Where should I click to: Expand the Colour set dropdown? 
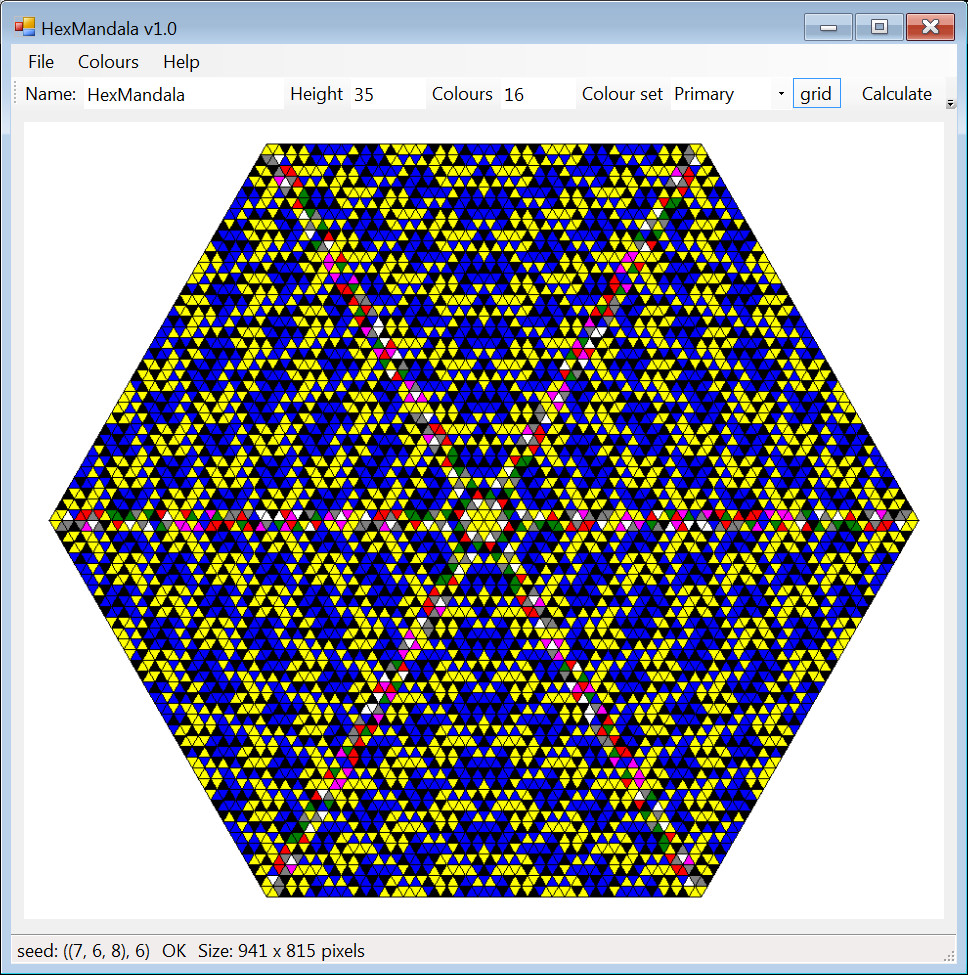(x=781, y=94)
